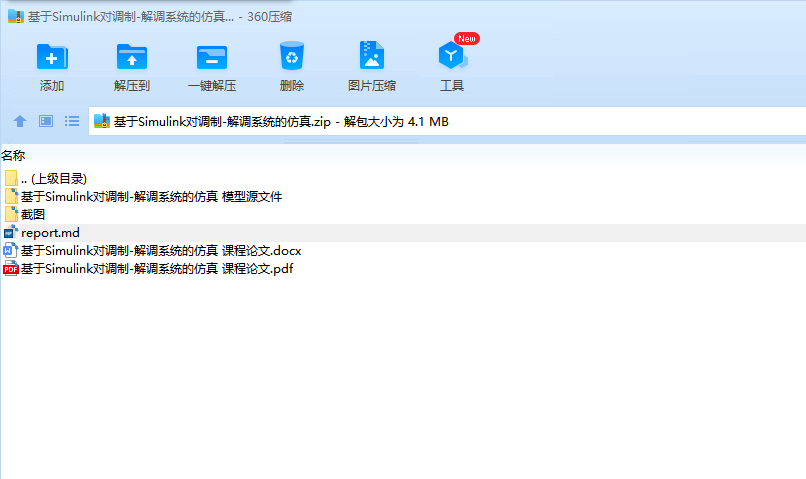This screenshot has height=479, width=806.
Task: Select the .. (上级目录) parent folder row
Action: pyautogui.click(x=403, y=179)
